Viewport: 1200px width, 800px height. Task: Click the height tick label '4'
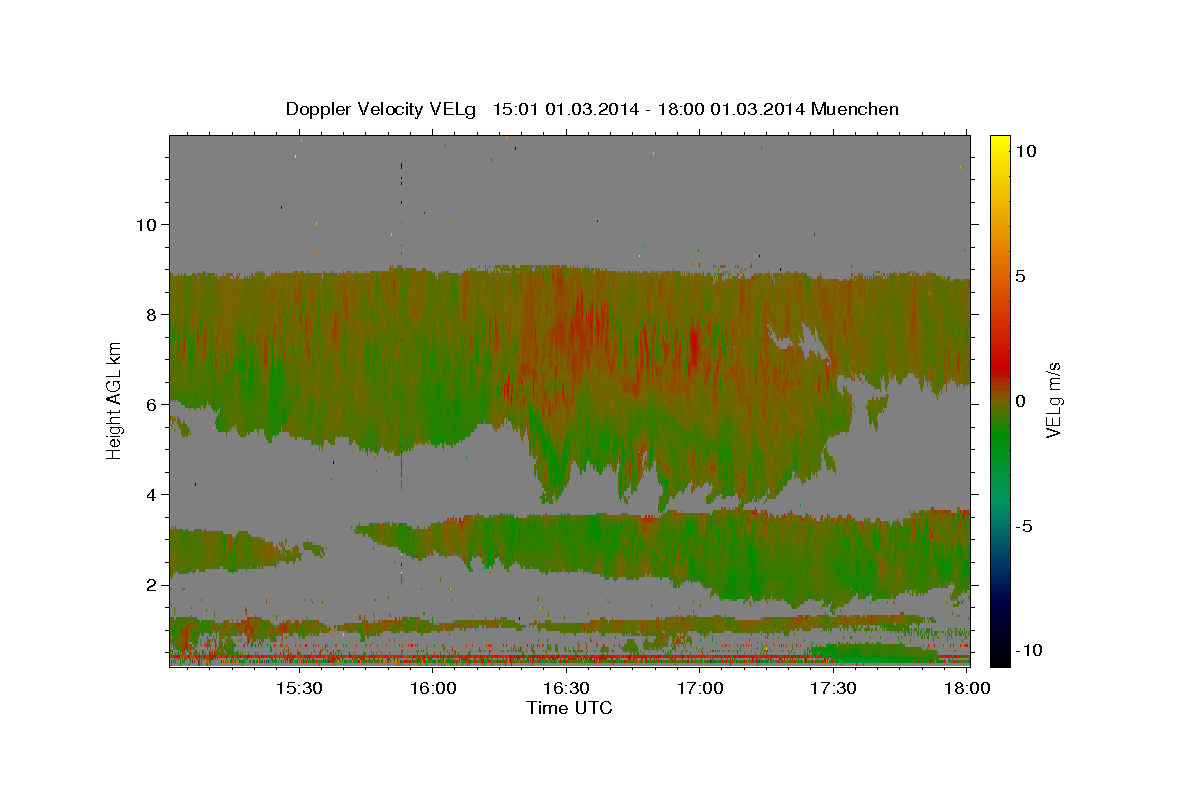(x=152, y=495)
